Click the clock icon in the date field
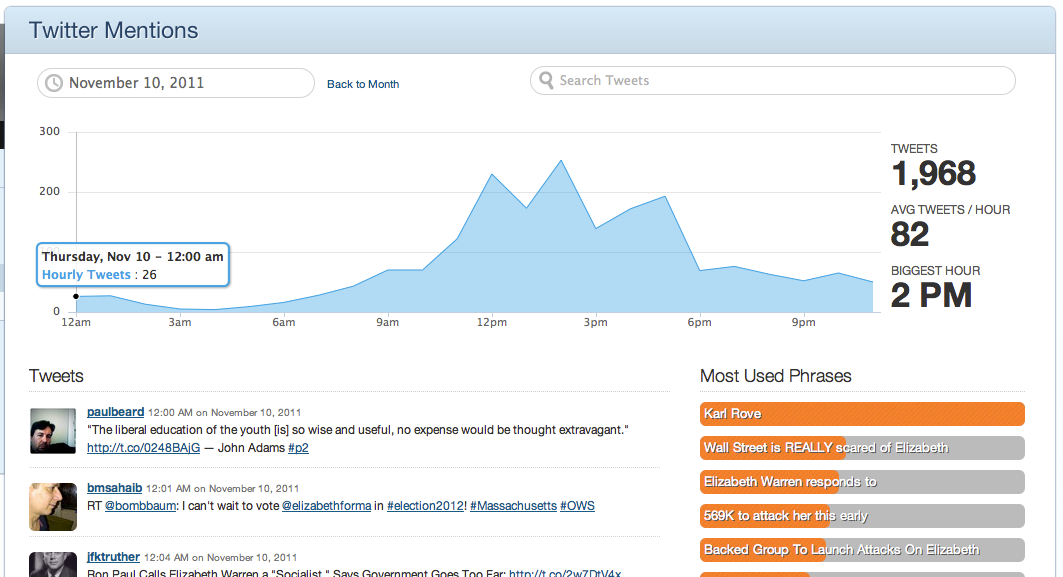 (x=54, y=83)
